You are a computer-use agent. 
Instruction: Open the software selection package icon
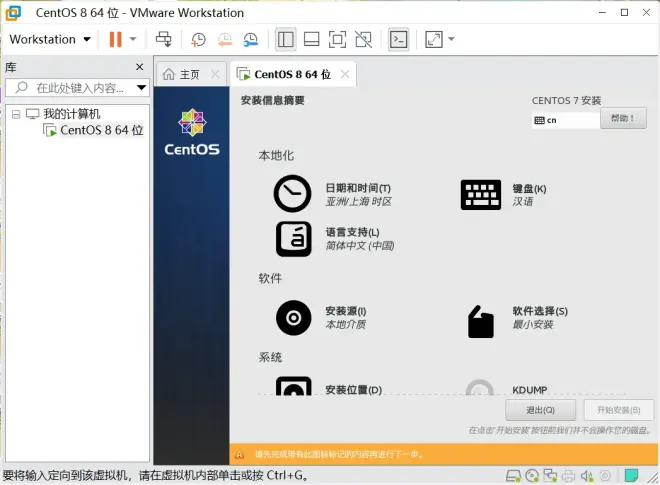pyautogui.click(x=481, y=321)
